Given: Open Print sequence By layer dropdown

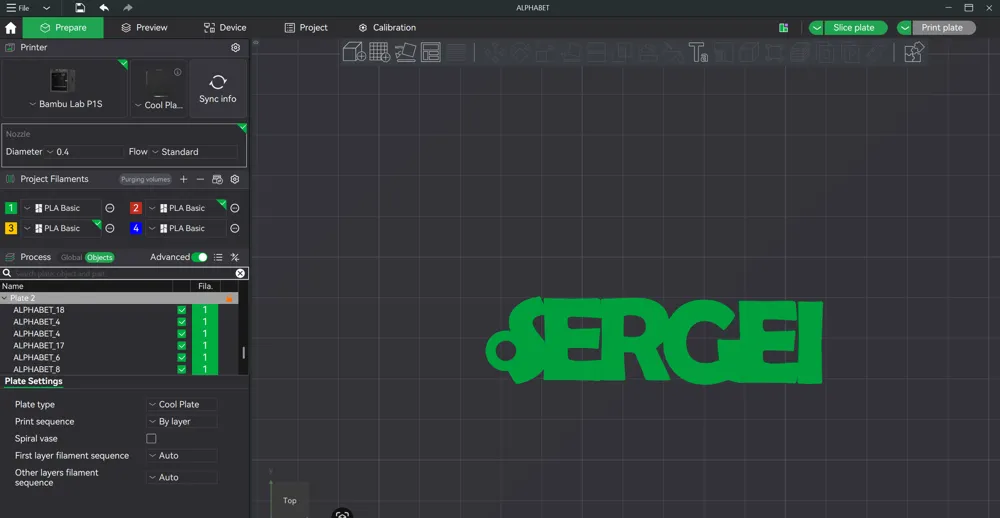Looking at the screenshot, I should (182, 422).
